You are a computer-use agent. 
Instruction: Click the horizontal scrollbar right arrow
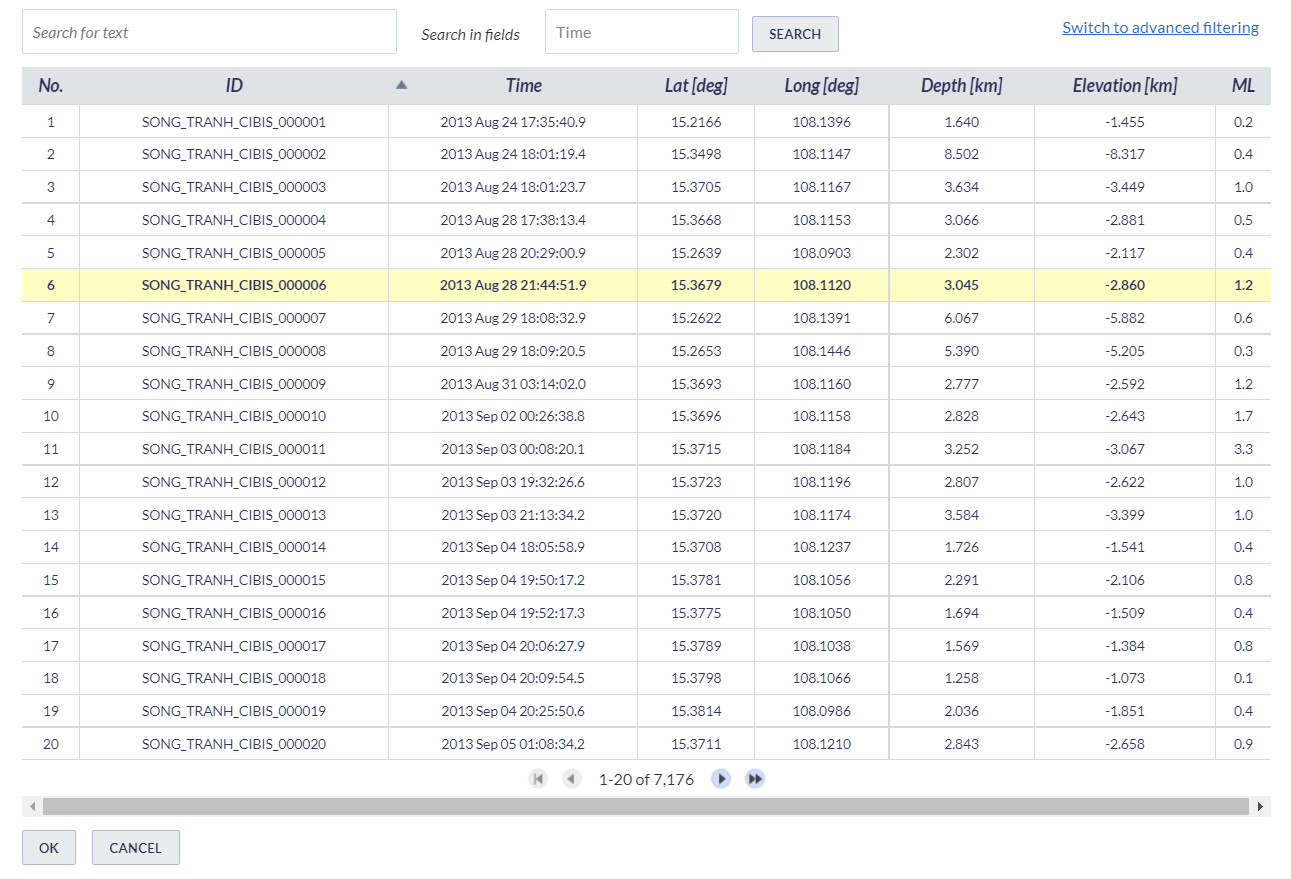pos(1260,806)
